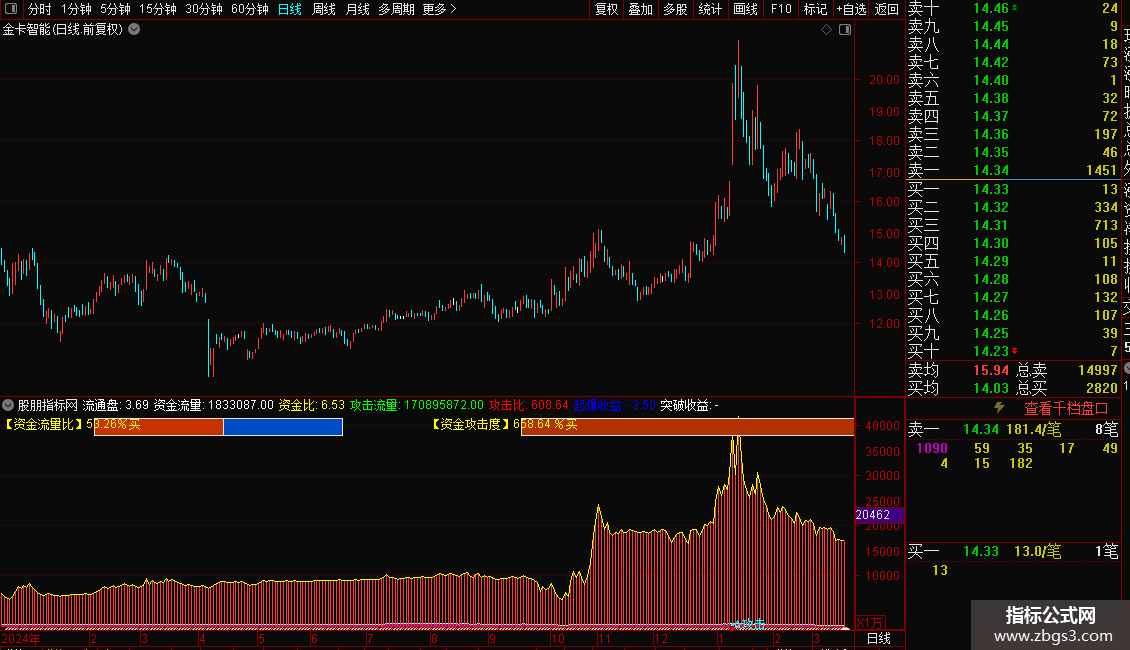Click the 20.00 price axis label
The image size is (1130, 650).
pos(884,80)
